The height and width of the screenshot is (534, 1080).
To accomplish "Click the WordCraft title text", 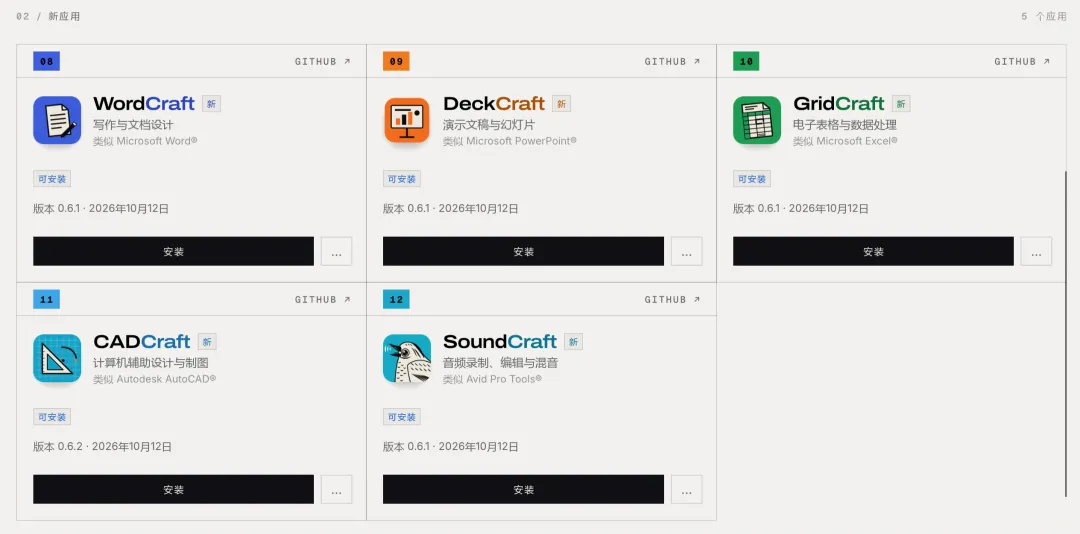I will tap(144, 103).
